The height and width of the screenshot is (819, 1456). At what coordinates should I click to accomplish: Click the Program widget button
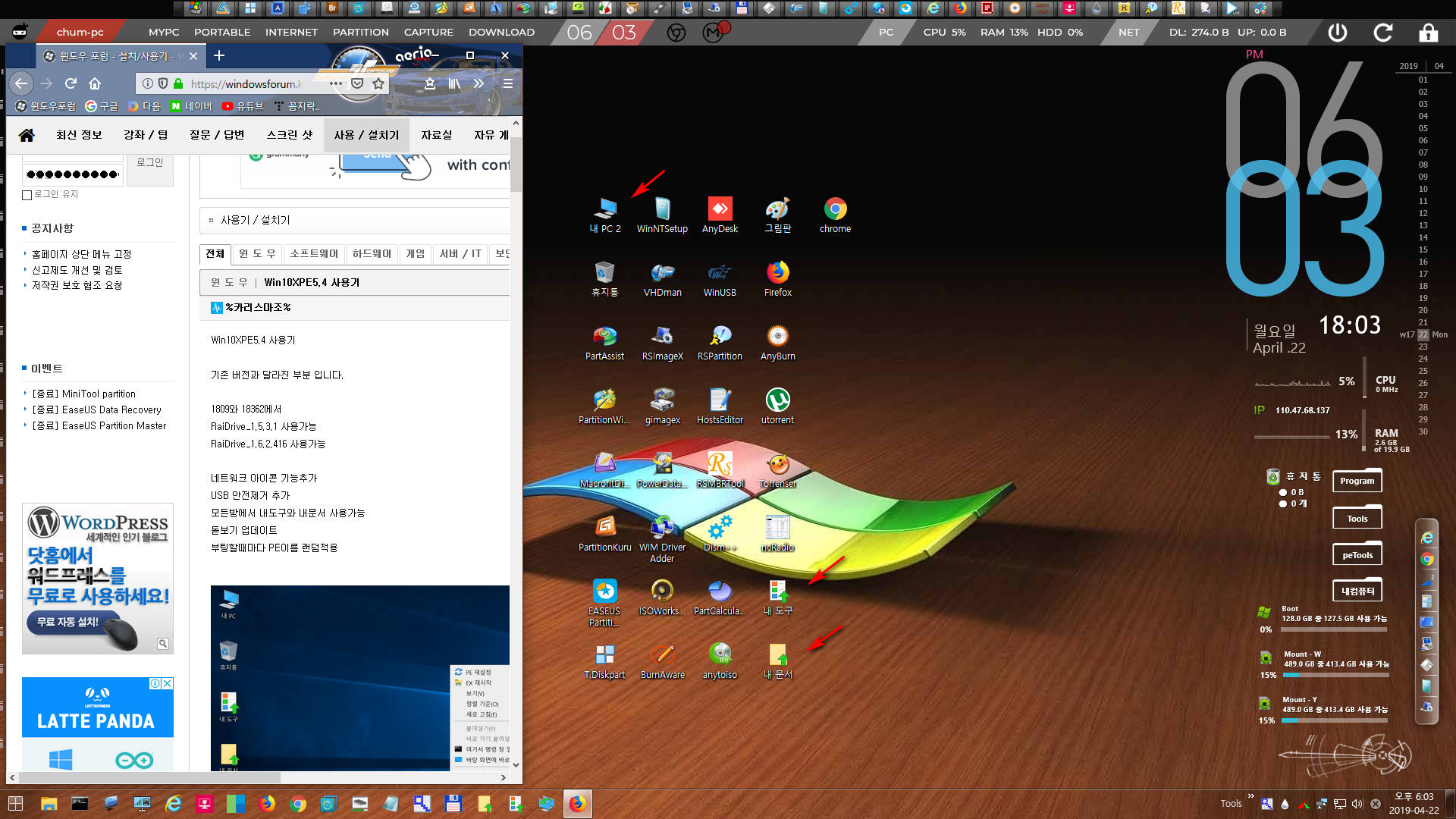click(1357, 481)
